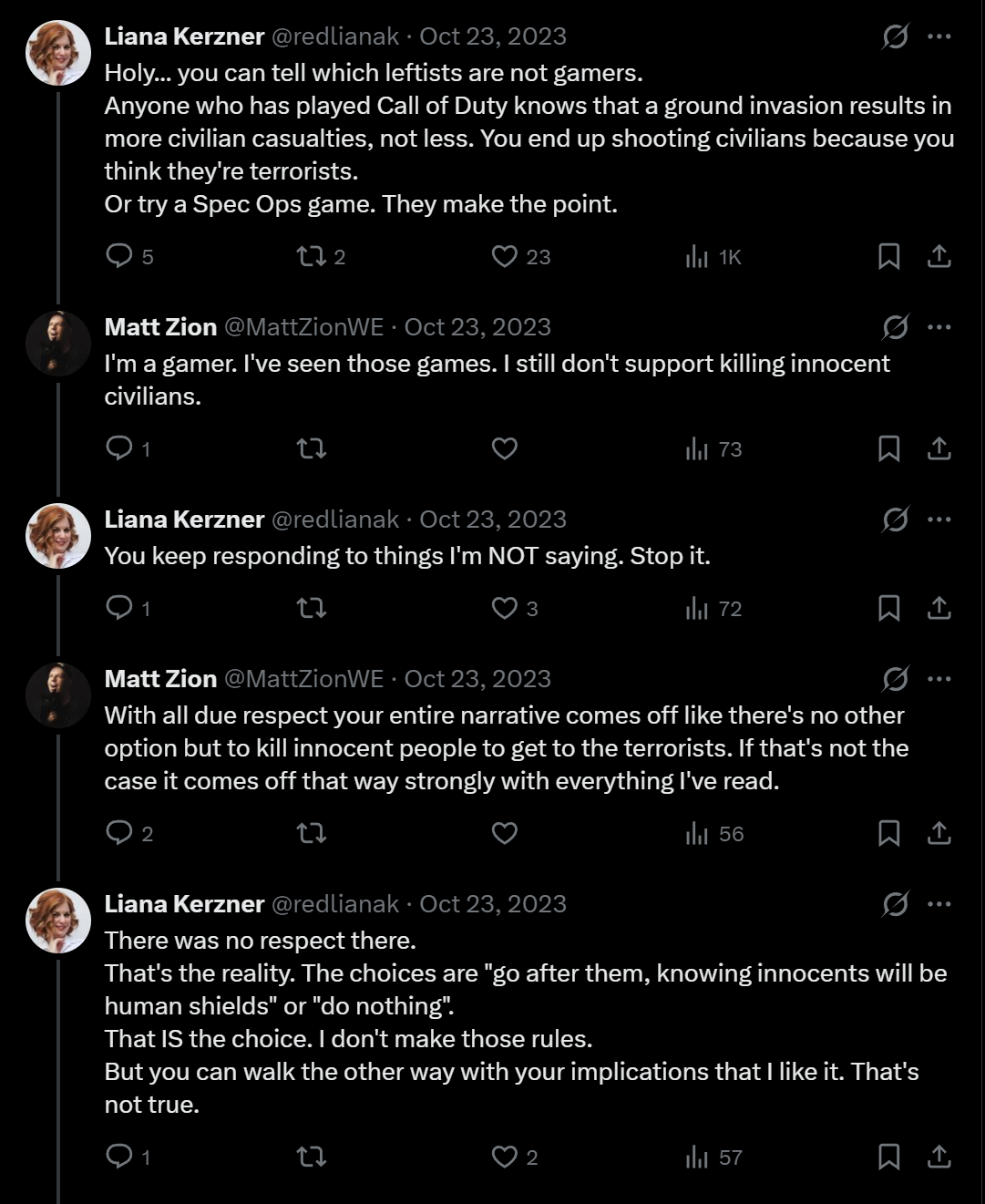Open more menu on Matt's gamer tweet
Screen dimensions: 985x1204
click(939, 327)
